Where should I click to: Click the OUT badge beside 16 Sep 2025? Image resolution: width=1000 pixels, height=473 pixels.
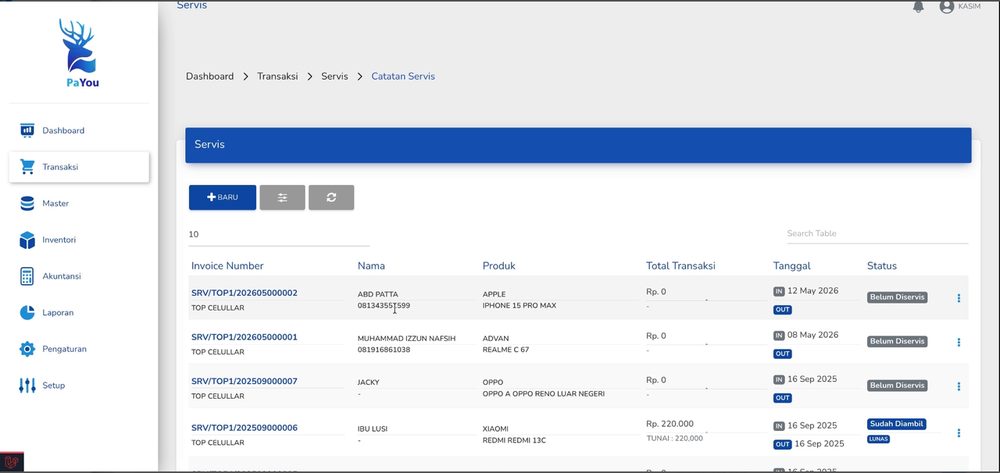pyautogui.click(x=783, y=444)
